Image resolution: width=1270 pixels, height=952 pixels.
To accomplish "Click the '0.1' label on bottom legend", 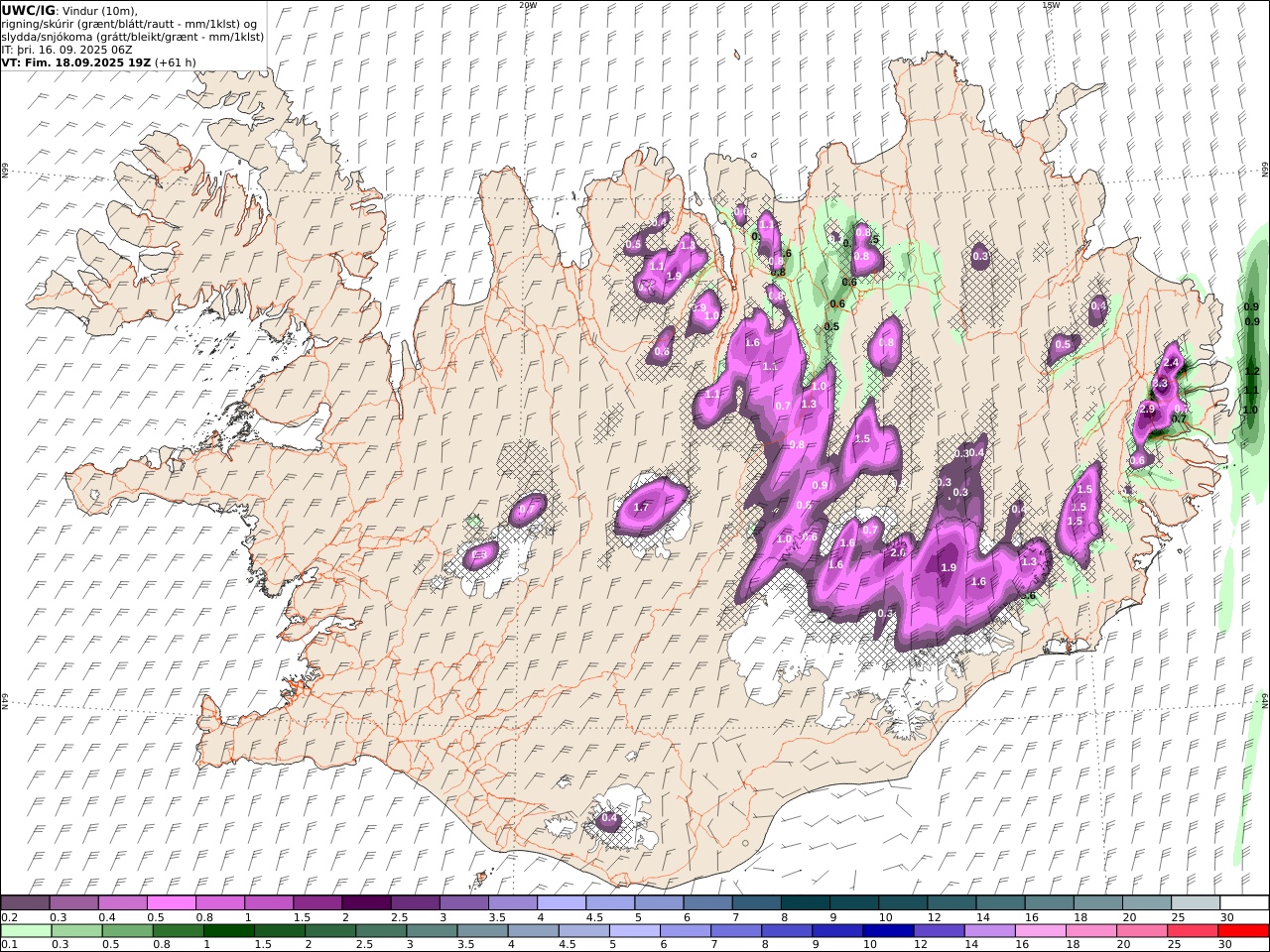I will pos(8,945).
